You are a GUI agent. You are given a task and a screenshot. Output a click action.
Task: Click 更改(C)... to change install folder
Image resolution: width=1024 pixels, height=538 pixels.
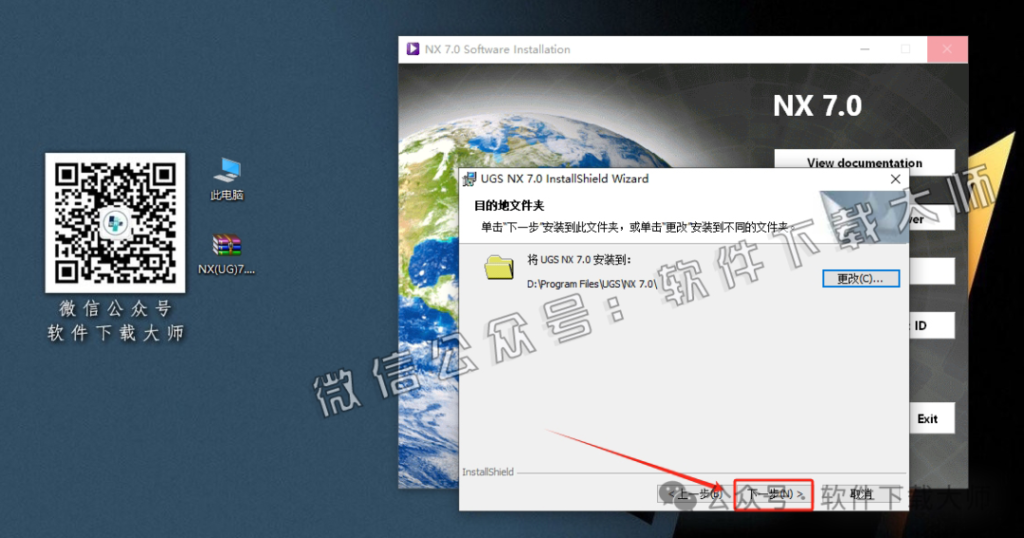(861, 279)
